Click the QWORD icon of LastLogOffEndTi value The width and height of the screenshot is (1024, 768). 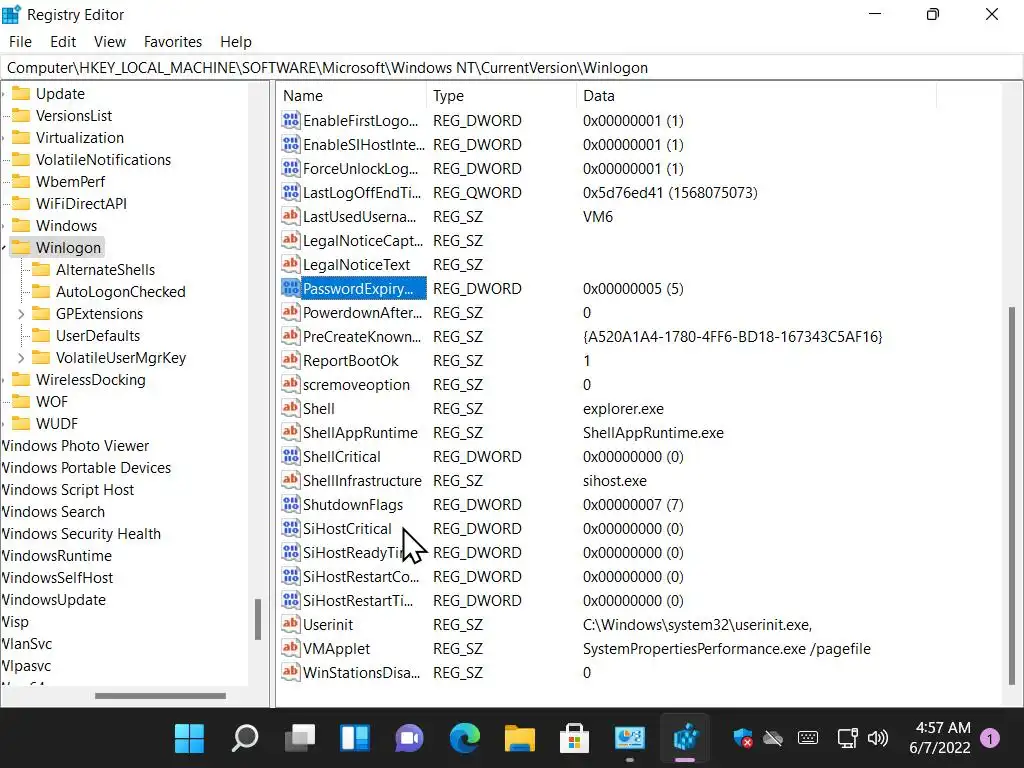pos(291,193)
